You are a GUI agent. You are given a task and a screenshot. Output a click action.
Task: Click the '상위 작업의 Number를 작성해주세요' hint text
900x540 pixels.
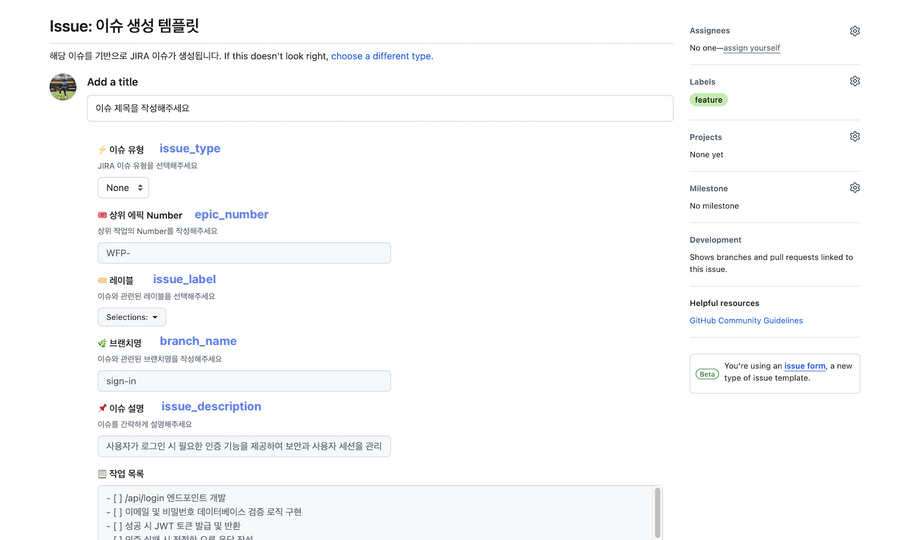click(x=157, y=231)
